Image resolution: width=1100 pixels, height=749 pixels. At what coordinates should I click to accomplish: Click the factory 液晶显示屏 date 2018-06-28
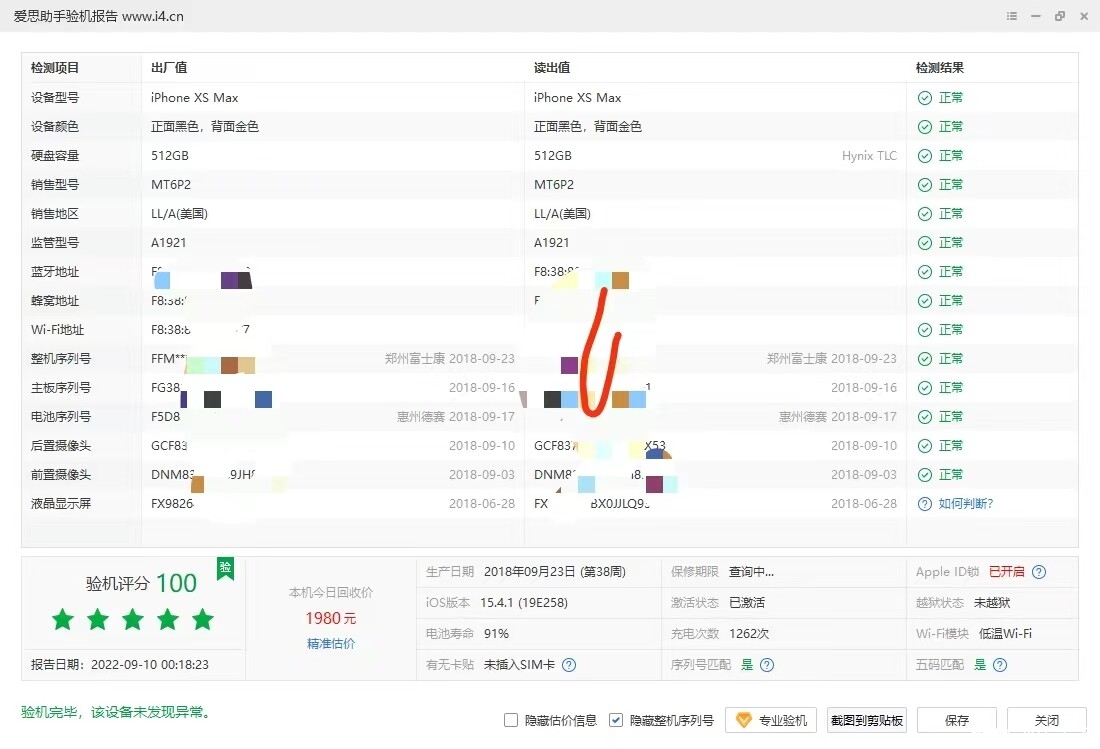point(482,504)
